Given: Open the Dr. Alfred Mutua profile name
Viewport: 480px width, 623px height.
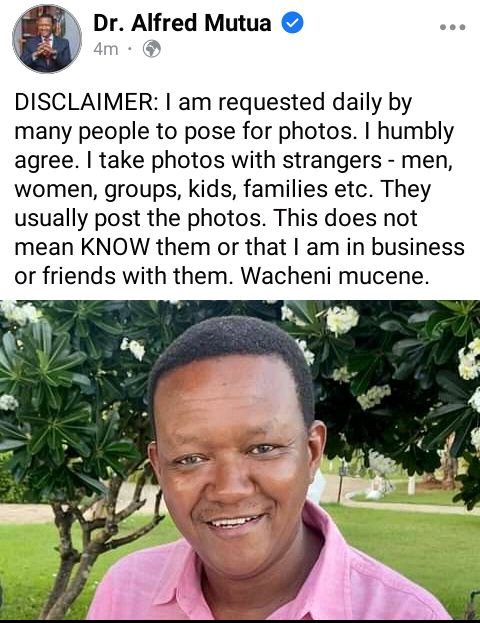Looking at the screenshot, I should click(182, 23).
